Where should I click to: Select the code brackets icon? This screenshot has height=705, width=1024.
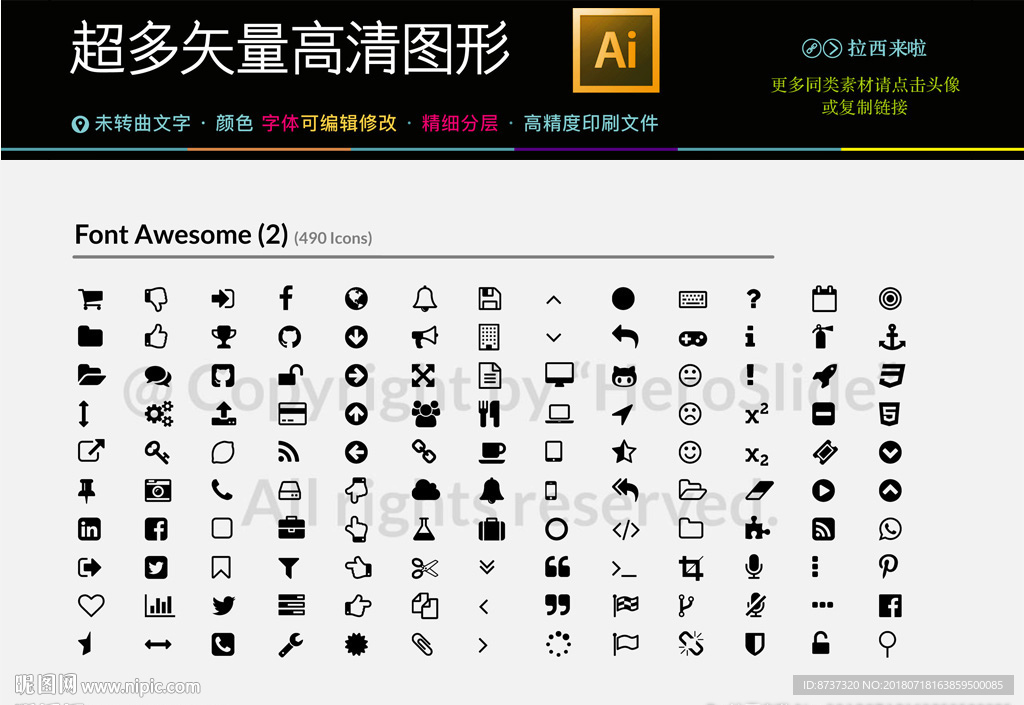tap(626, 529)
